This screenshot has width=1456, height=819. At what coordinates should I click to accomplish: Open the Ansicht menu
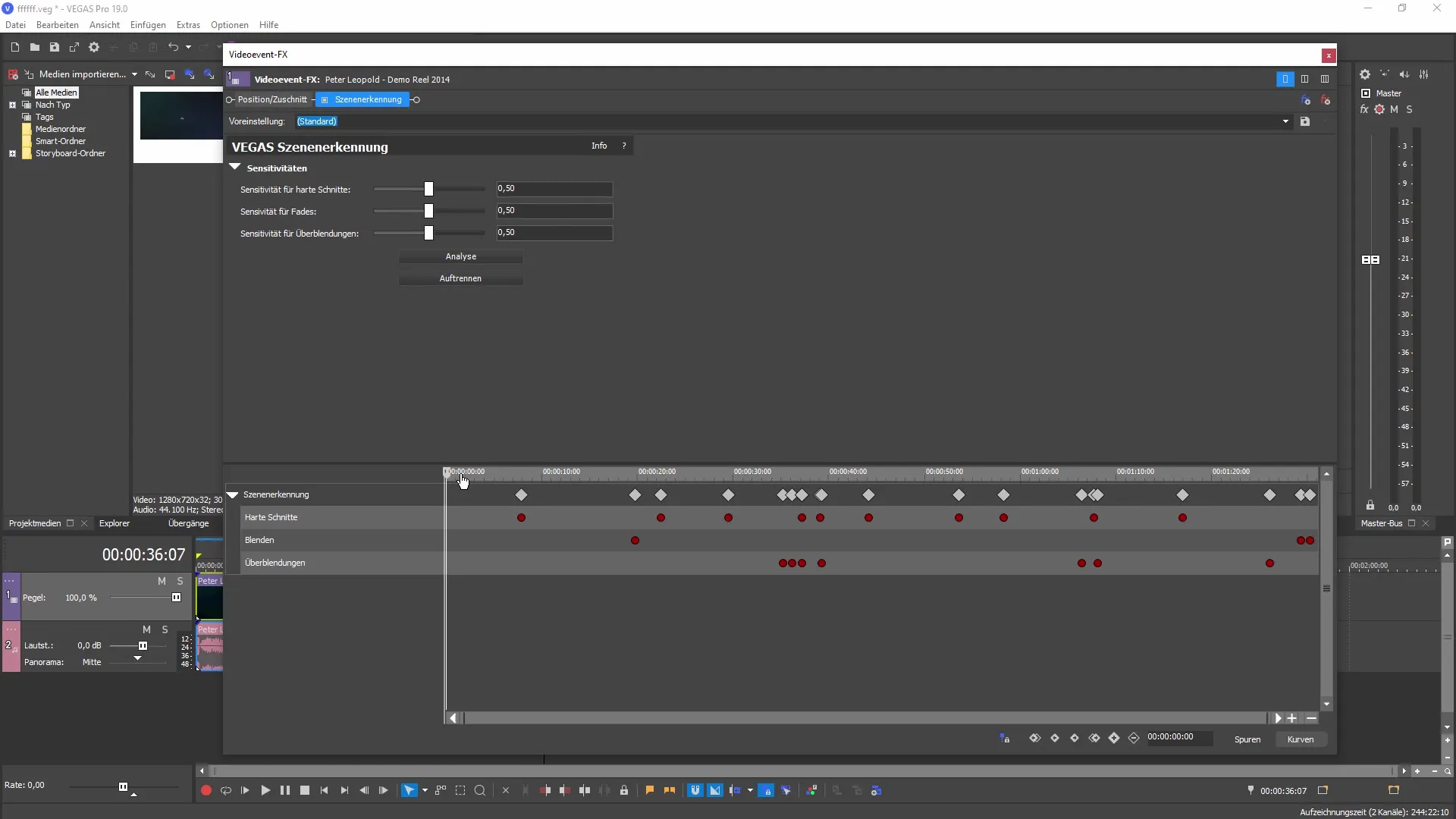(105, 25)
